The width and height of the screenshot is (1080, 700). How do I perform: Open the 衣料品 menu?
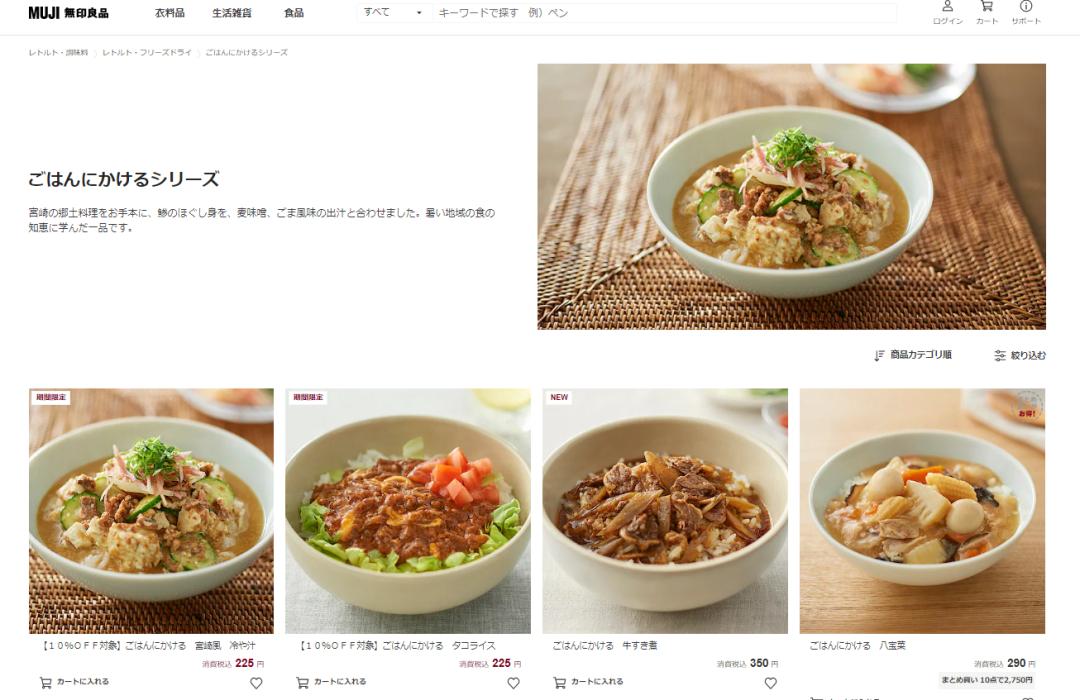pyautogui.click(x=169, y=13)
